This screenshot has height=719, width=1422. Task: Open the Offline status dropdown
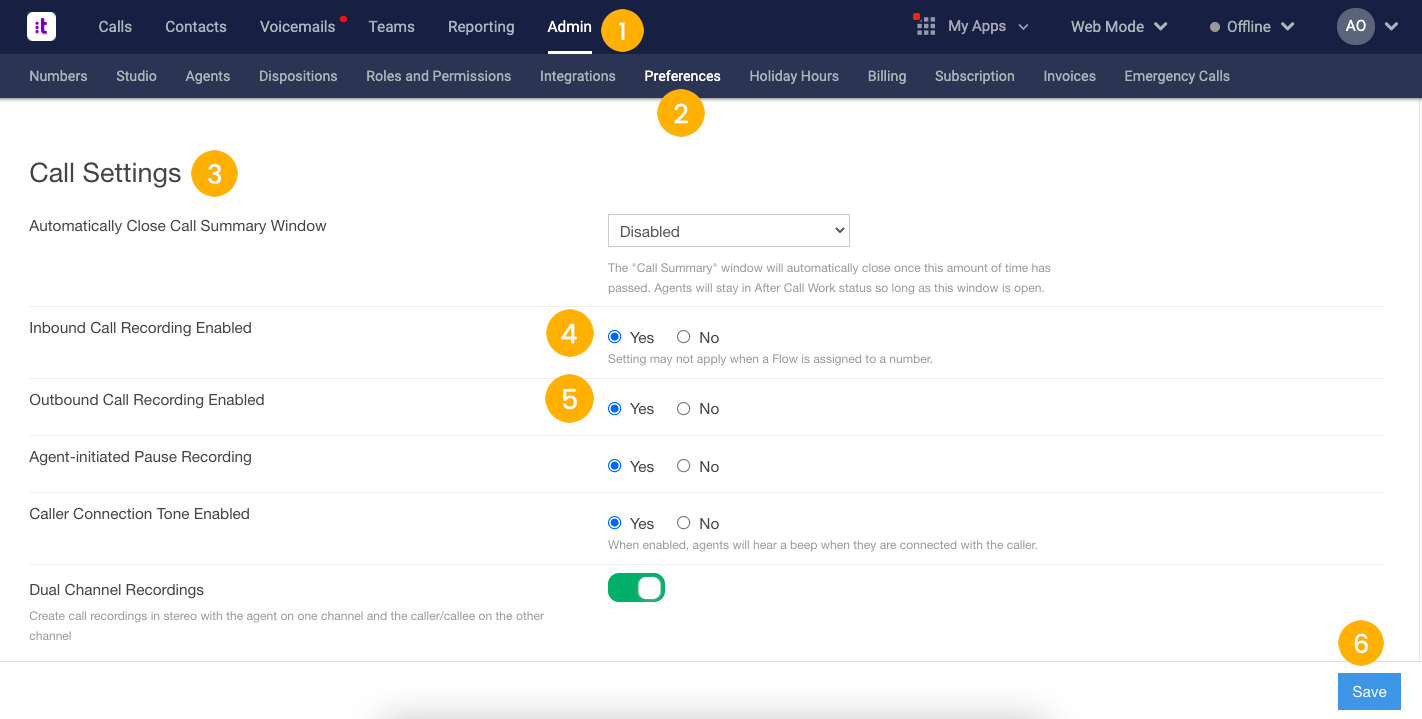coord(1286,27)
